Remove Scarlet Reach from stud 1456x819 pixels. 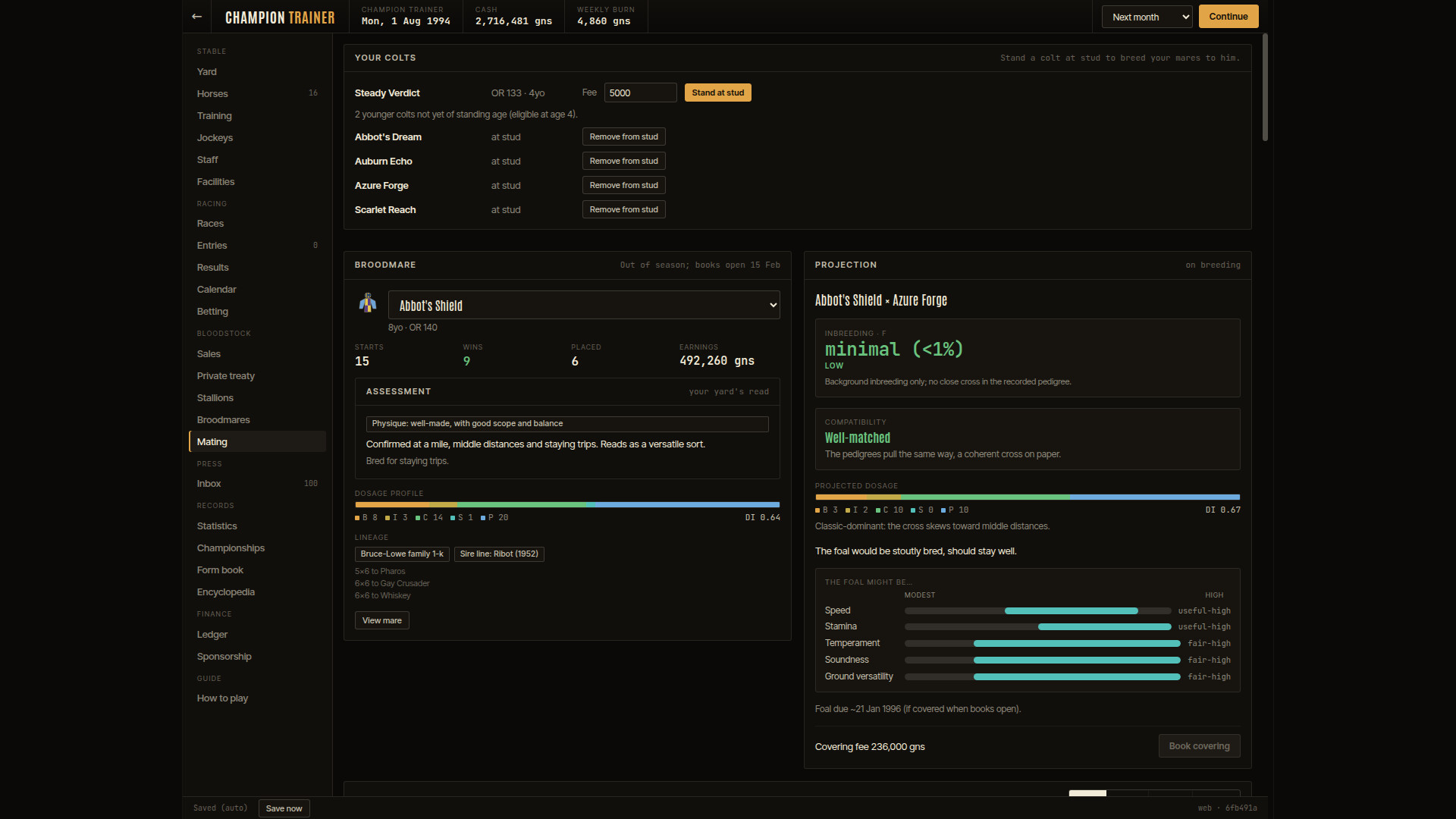[623, 209]
